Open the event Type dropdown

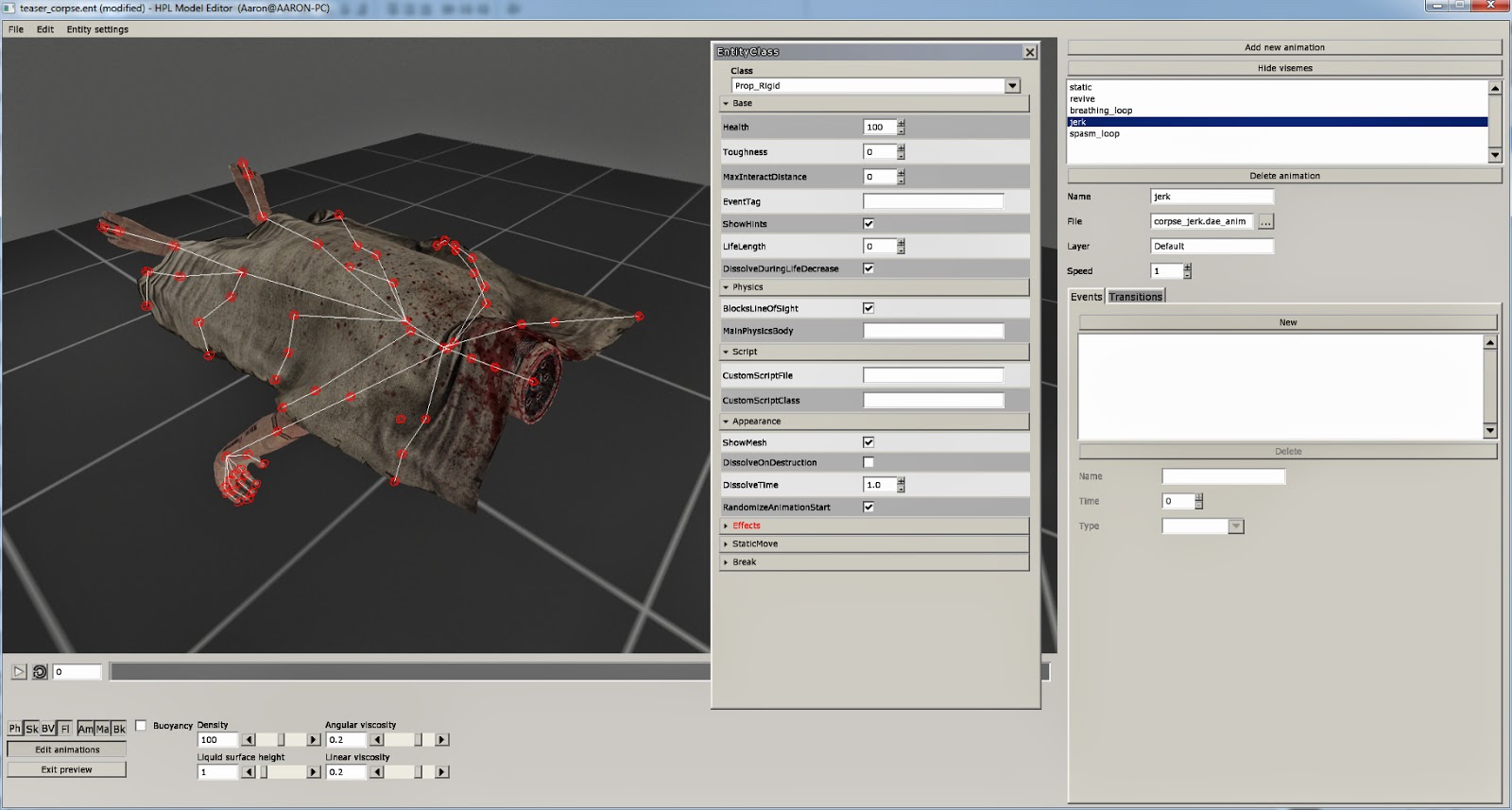1236,526
